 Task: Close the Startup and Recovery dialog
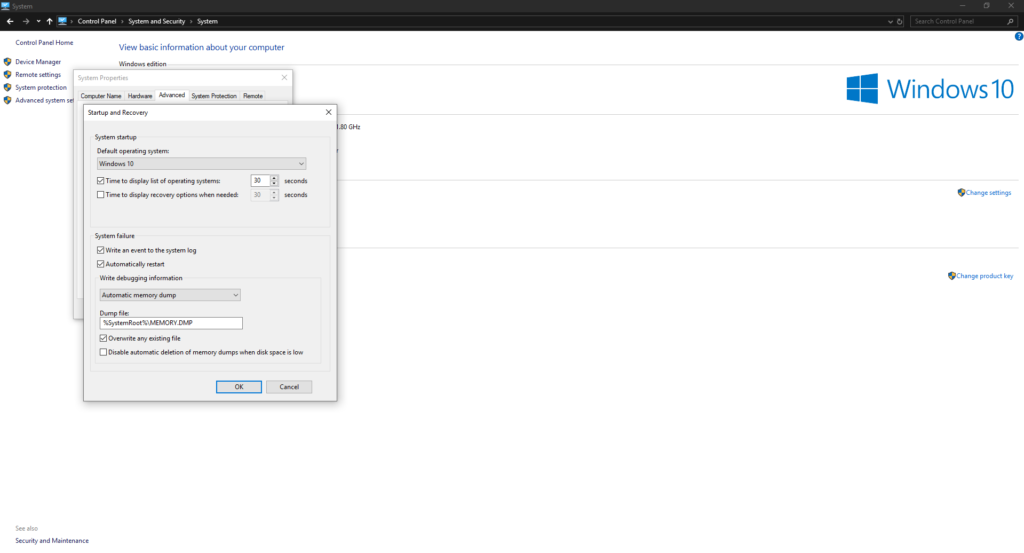coord(328,112)
